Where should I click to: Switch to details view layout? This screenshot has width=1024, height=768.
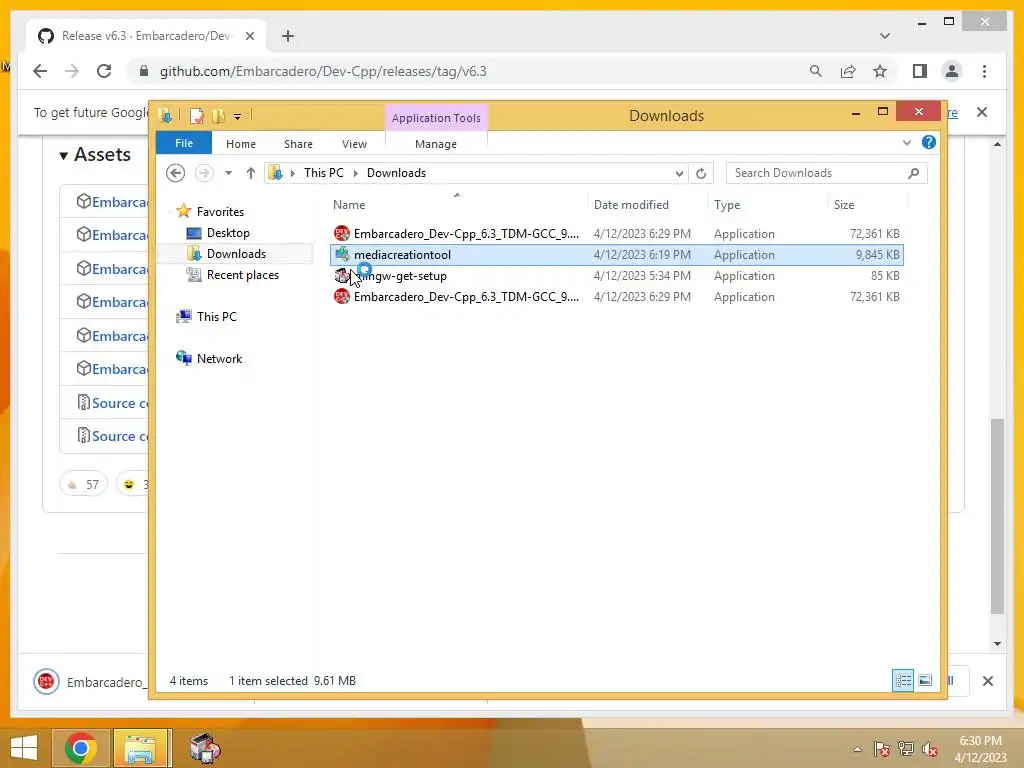pos(903,680)
